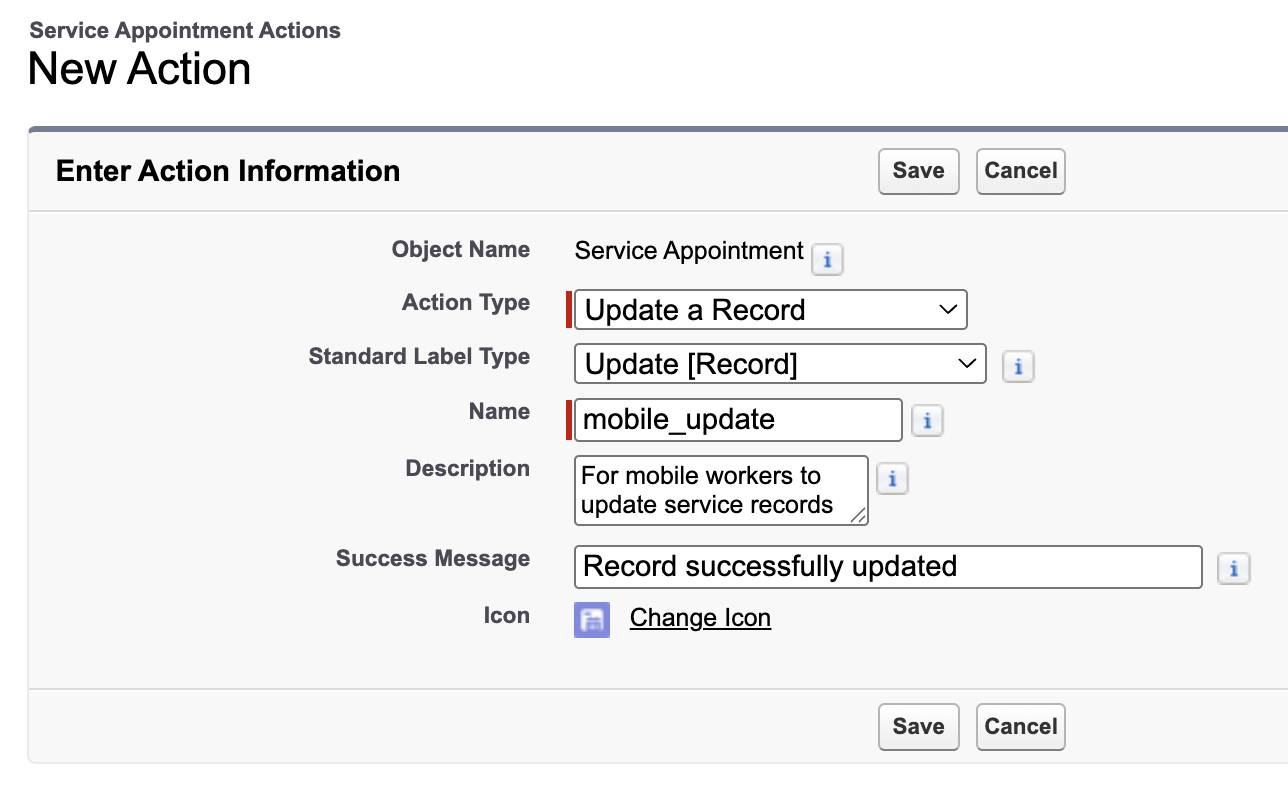Click the Icon field label

tap(506, 615)
